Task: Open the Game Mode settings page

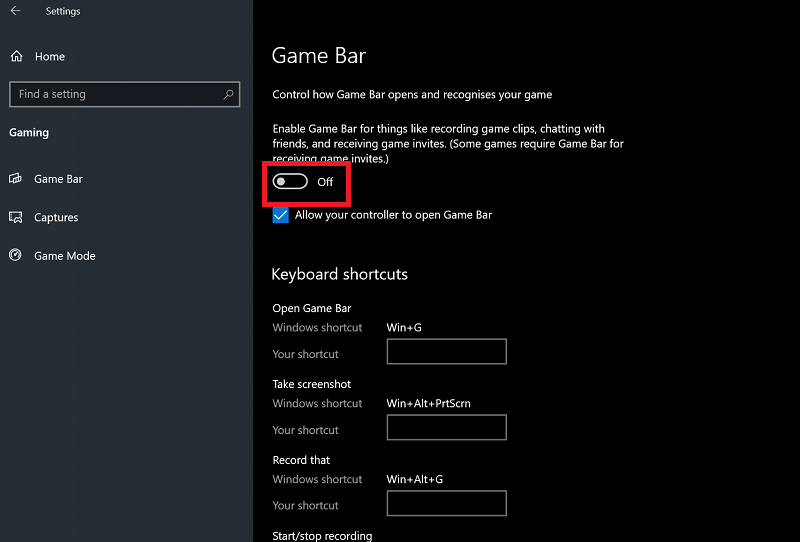Action: 65,256
